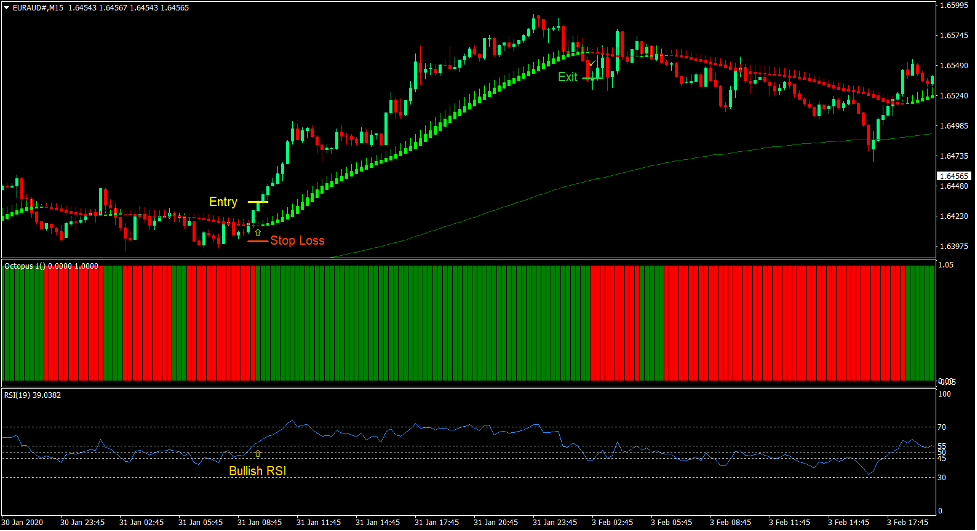Click the yellow checkmark above Exit
This screenshot has width=977, height=531.
pyautogui.click(x=592, y=63)
